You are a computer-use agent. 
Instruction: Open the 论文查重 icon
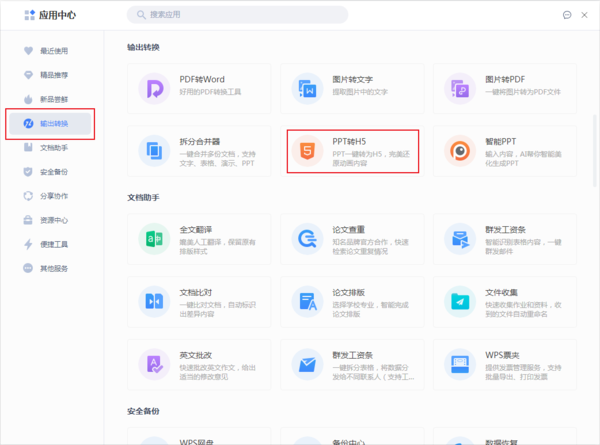(307, 239)
